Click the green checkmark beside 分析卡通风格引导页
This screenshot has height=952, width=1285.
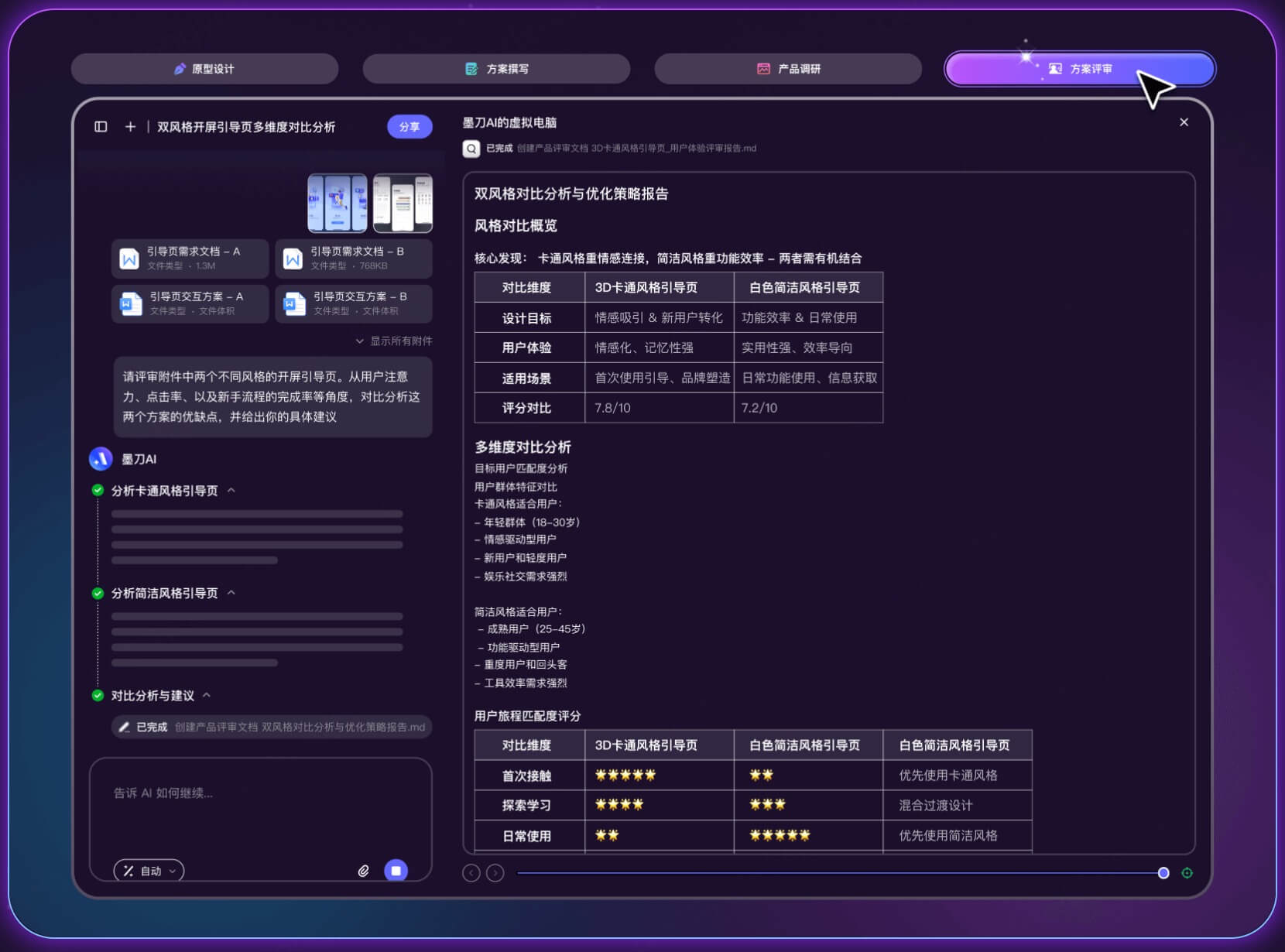tap(97, 490)
